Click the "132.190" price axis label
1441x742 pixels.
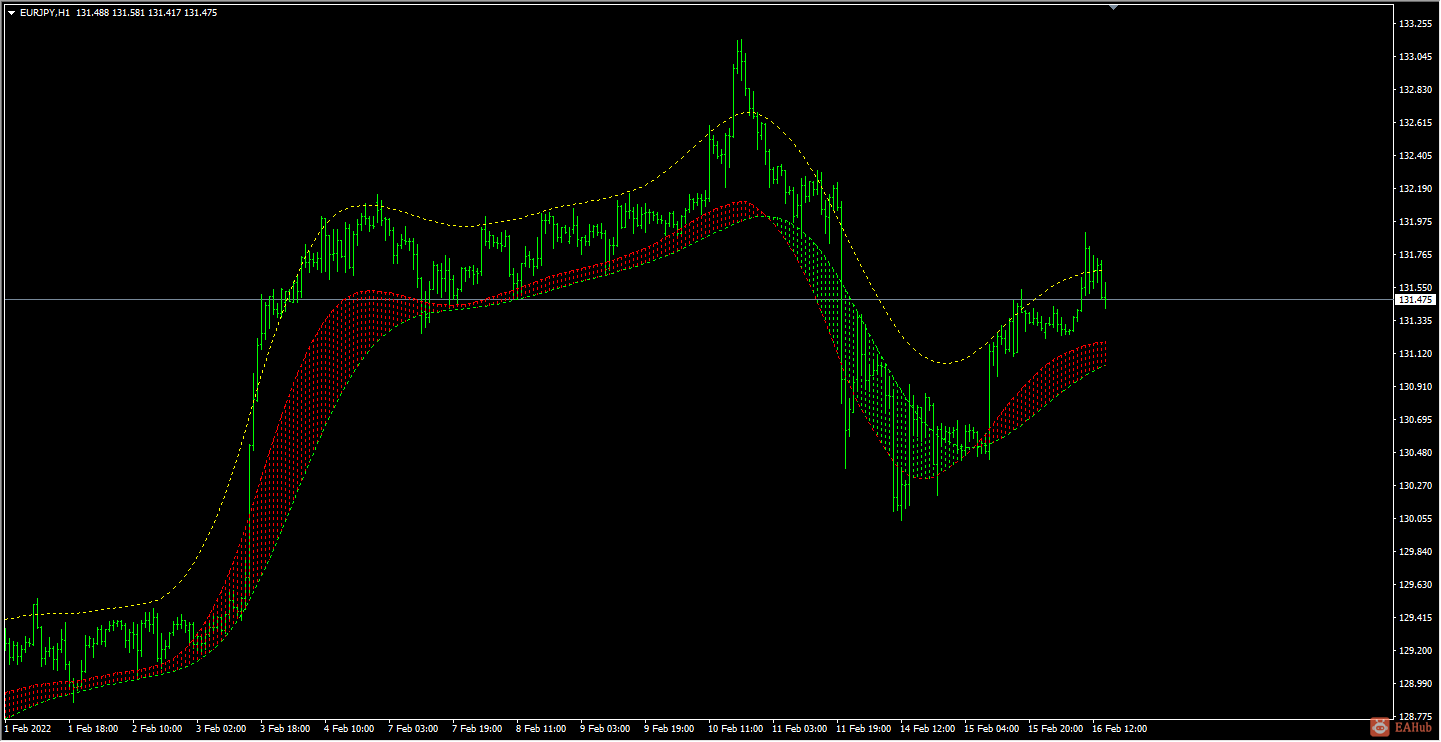click(1416, 189)
